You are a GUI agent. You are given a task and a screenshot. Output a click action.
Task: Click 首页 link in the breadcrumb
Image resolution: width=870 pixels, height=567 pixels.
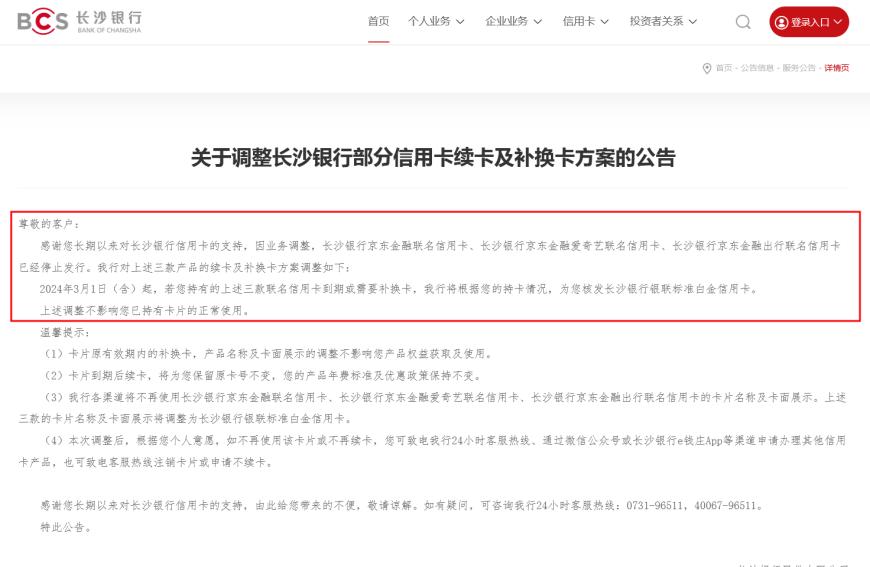(x=724, y=68)
